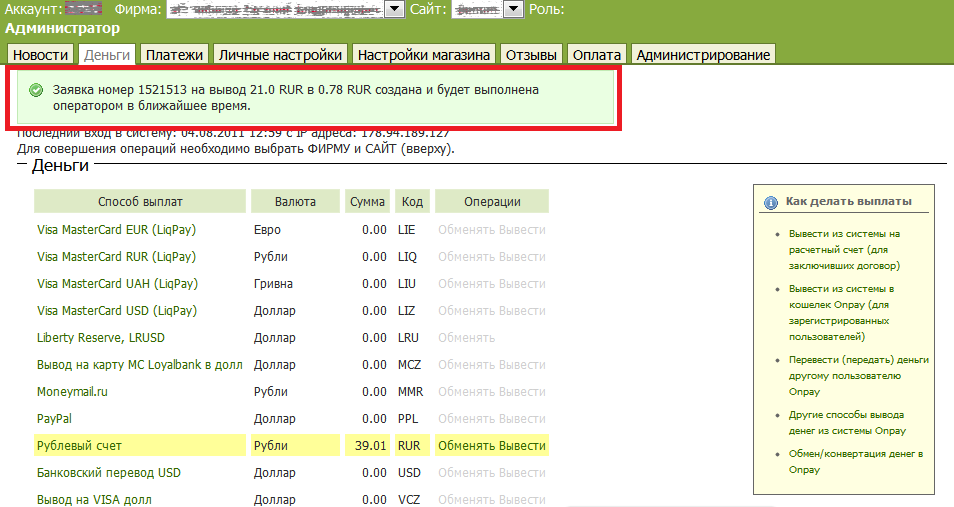
Task: Open the Фирма dropdown arrow
Action: coord(394,9)
